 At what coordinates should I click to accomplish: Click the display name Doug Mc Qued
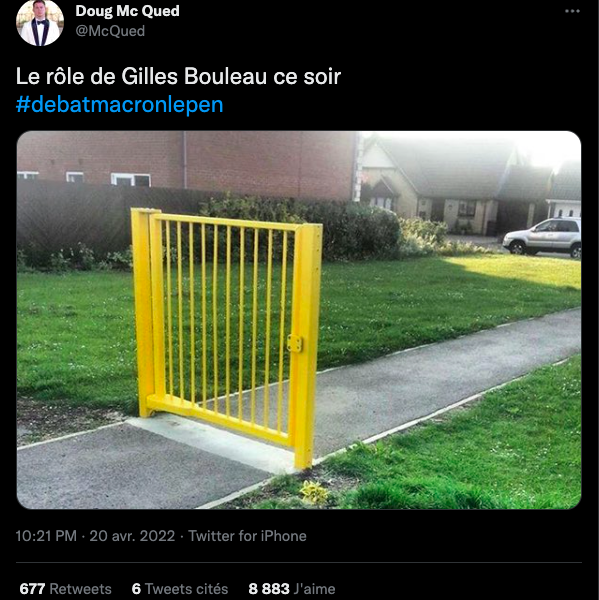click(127, 11)
